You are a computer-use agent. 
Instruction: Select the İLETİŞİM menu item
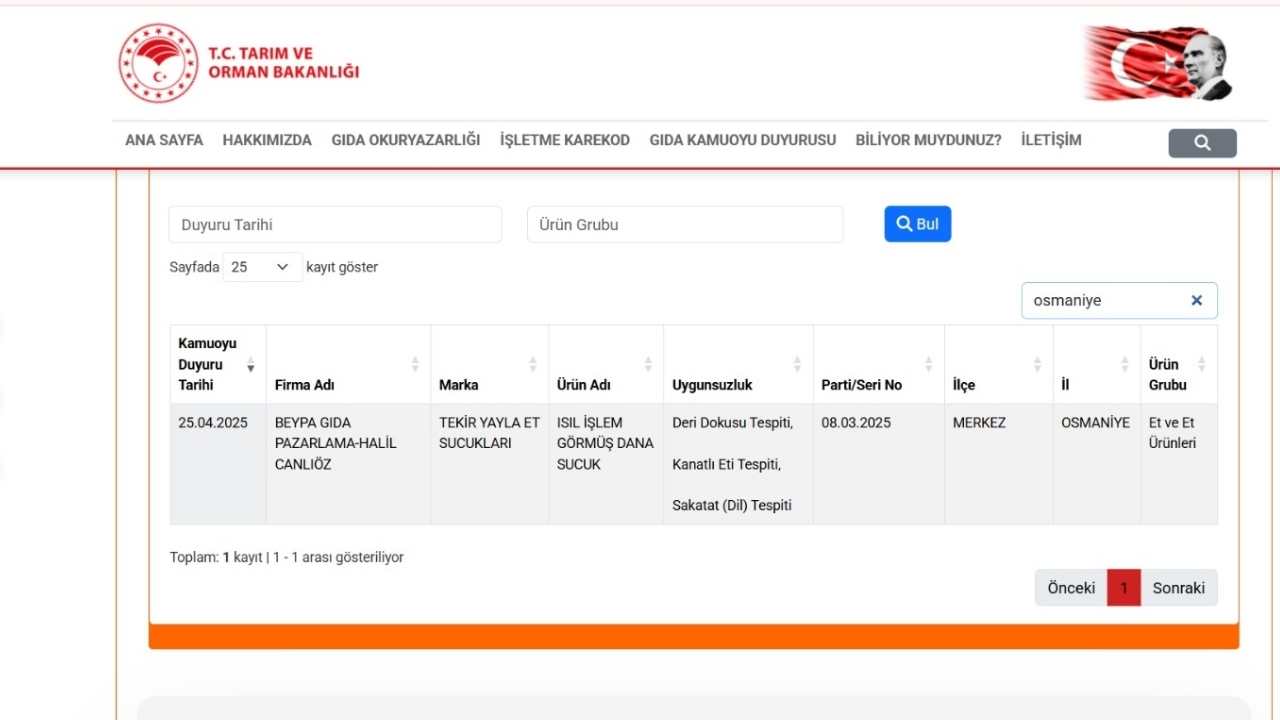(x=1050, y=140)
